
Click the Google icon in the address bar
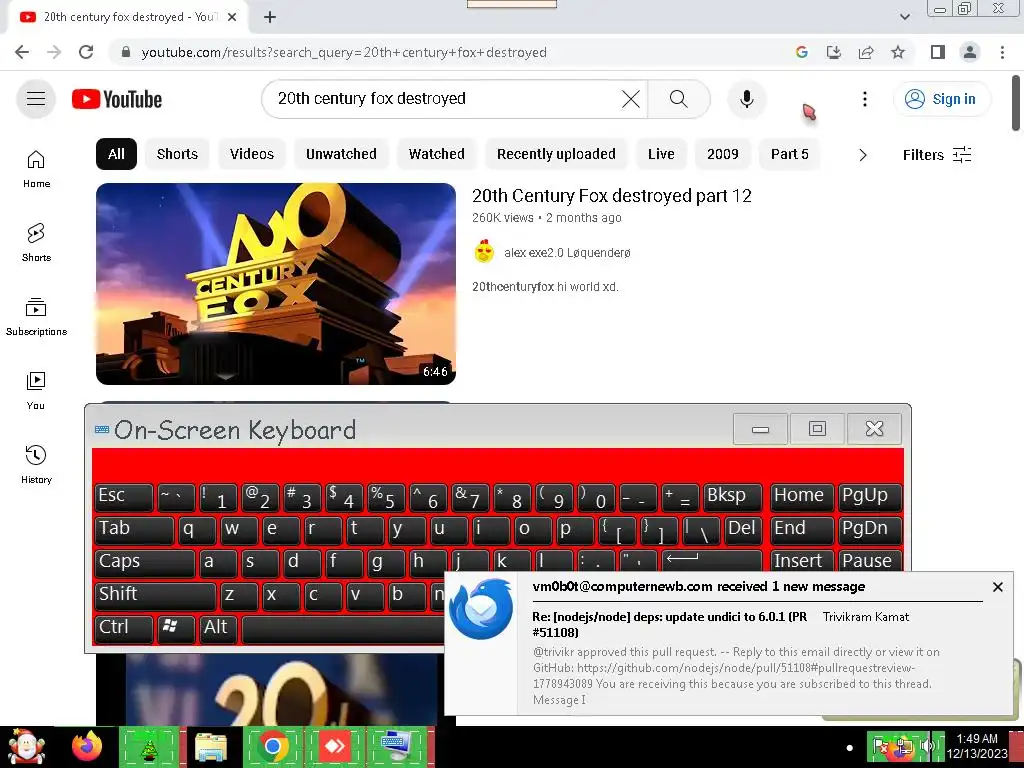tap(802, 52)
